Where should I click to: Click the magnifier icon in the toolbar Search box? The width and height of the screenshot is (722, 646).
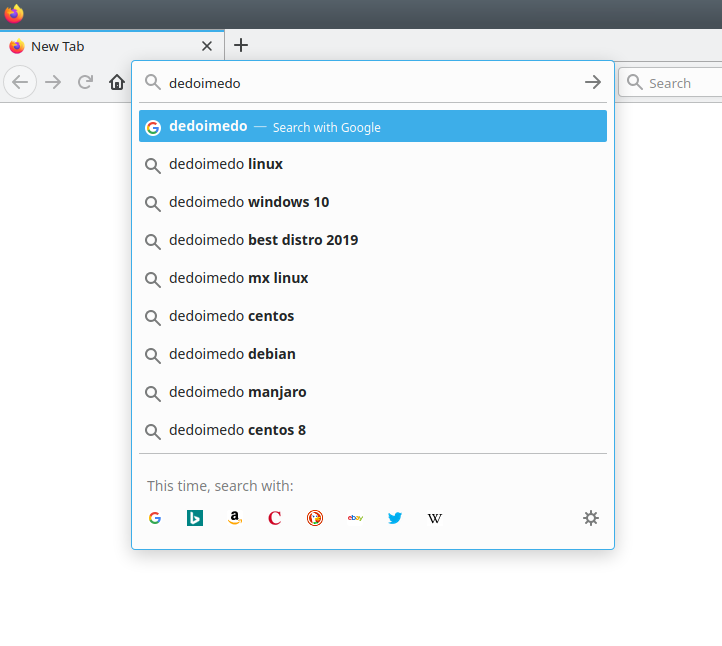[635, 82]
